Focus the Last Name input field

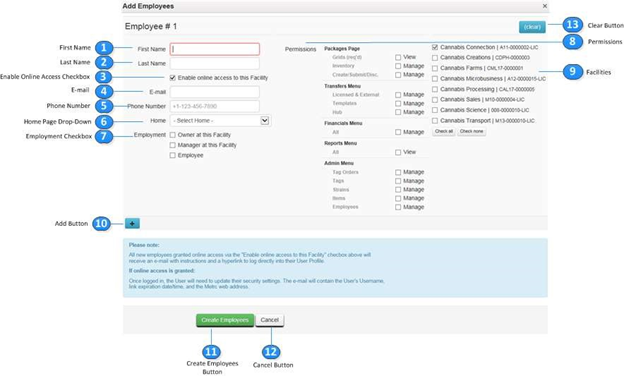pyautogui.click(x=215, y=64)
